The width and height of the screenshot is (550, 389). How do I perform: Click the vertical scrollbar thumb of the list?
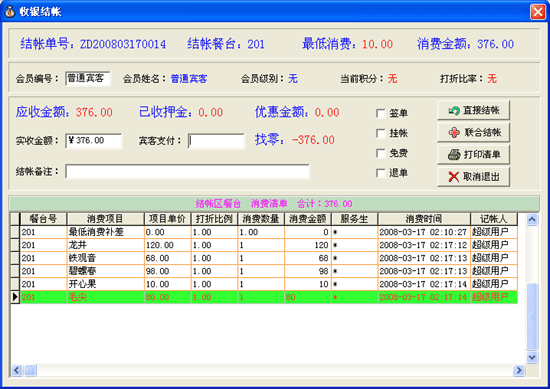point(532,316)
